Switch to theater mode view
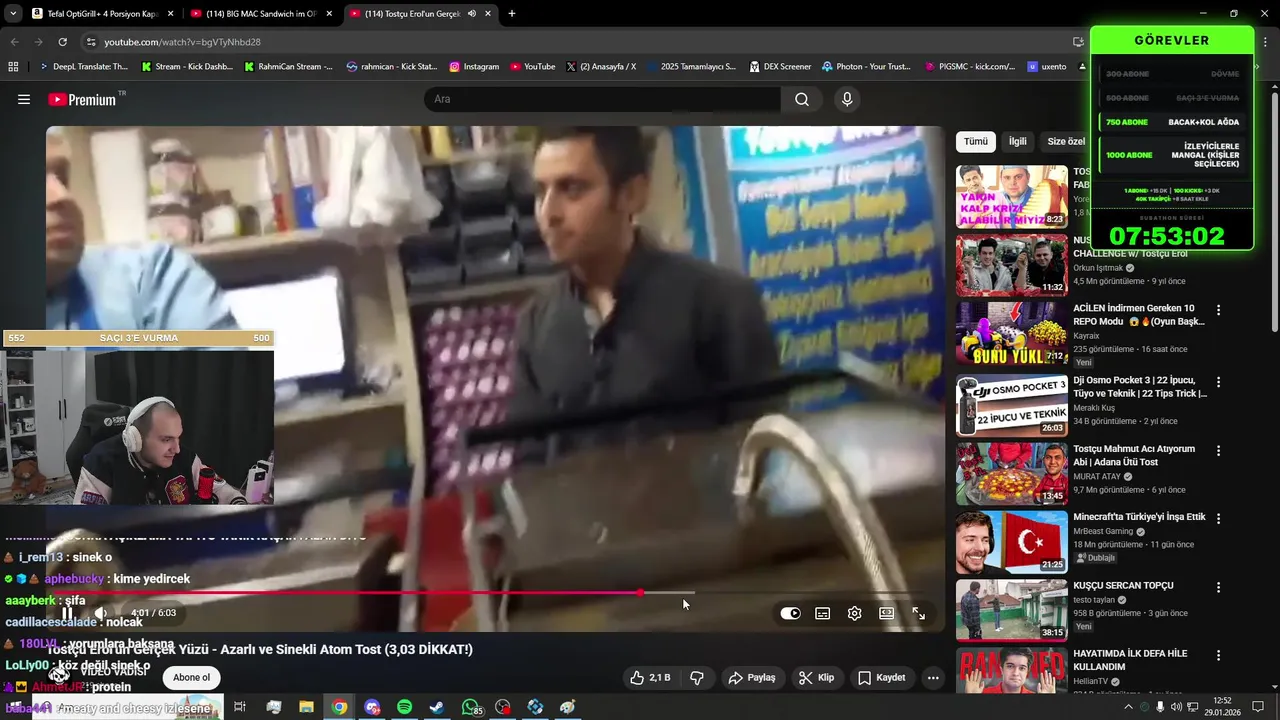Image resolution: width=1280 pixels, height=720 pixels. point(886,613)
